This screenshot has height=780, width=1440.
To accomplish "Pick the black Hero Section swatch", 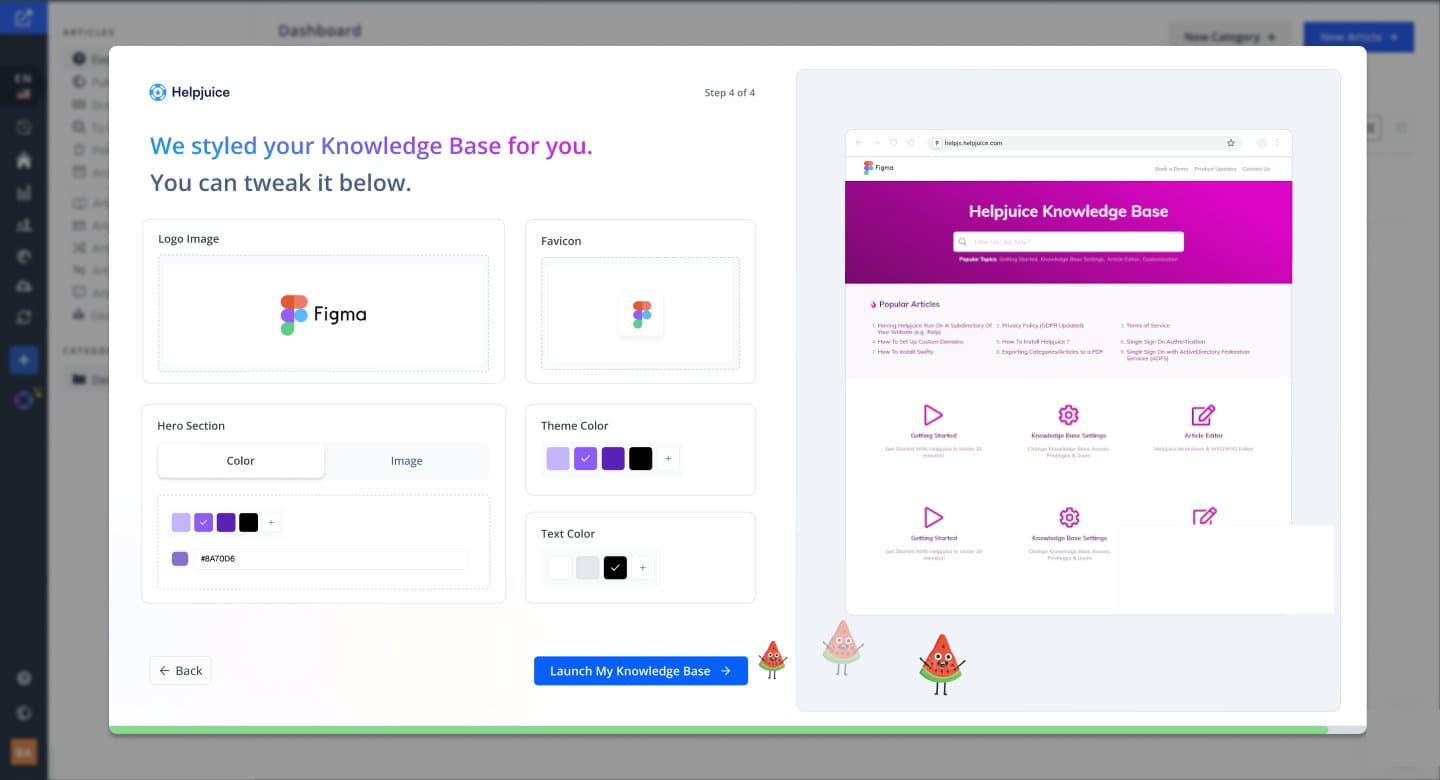I will pos(249,522).
